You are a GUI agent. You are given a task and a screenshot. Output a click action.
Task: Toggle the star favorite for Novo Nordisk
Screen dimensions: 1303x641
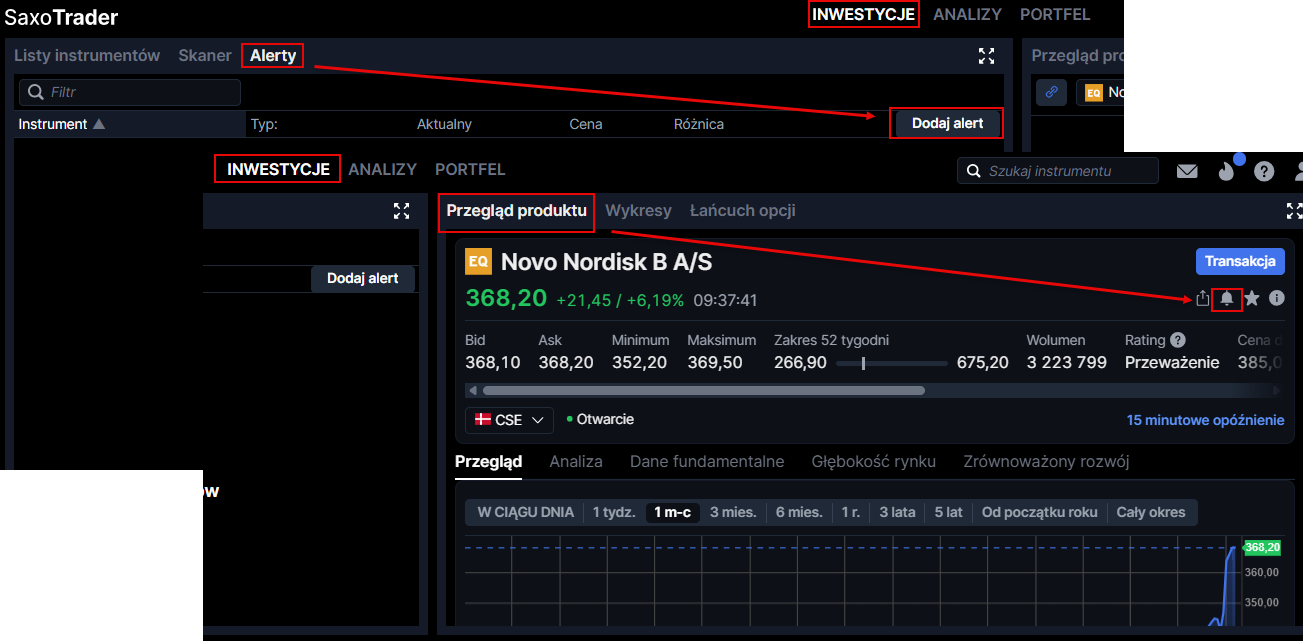(1252, 298)
